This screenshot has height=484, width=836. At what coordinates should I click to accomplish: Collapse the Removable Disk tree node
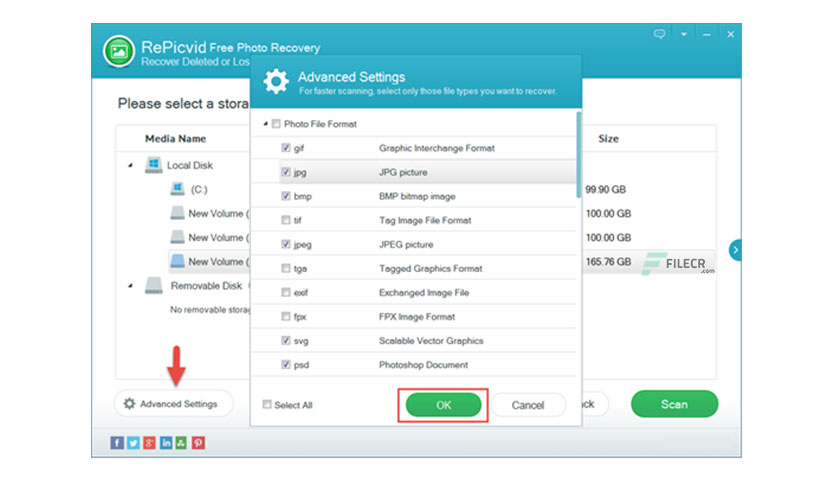click(x=130, y=286)
